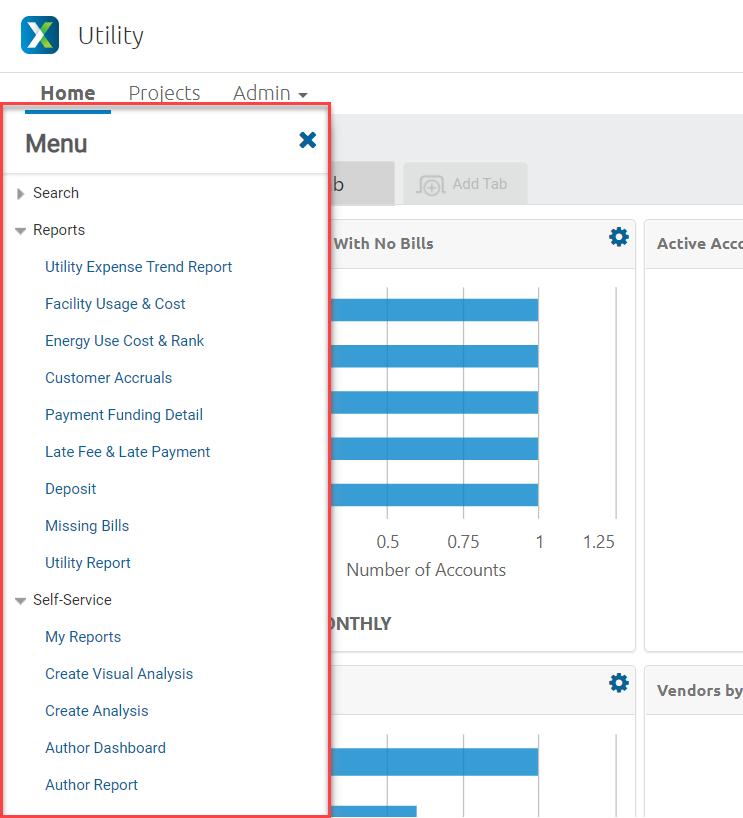Open Payment Funding Detail report
This screenshot has width=743, height=818.
pos(124,415)
